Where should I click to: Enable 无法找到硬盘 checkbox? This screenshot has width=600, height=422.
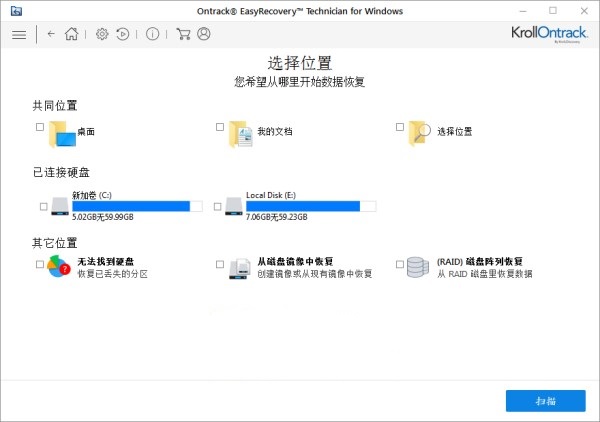[x=40, y=264]
